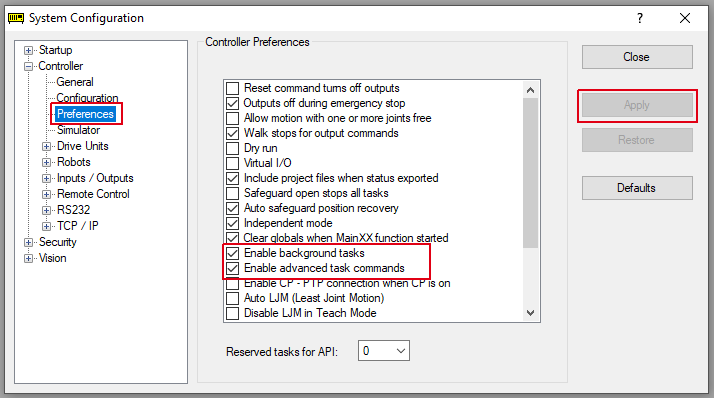Collapse the Controller tree node
Screen dimensions: 714x398
pos(28,66)
